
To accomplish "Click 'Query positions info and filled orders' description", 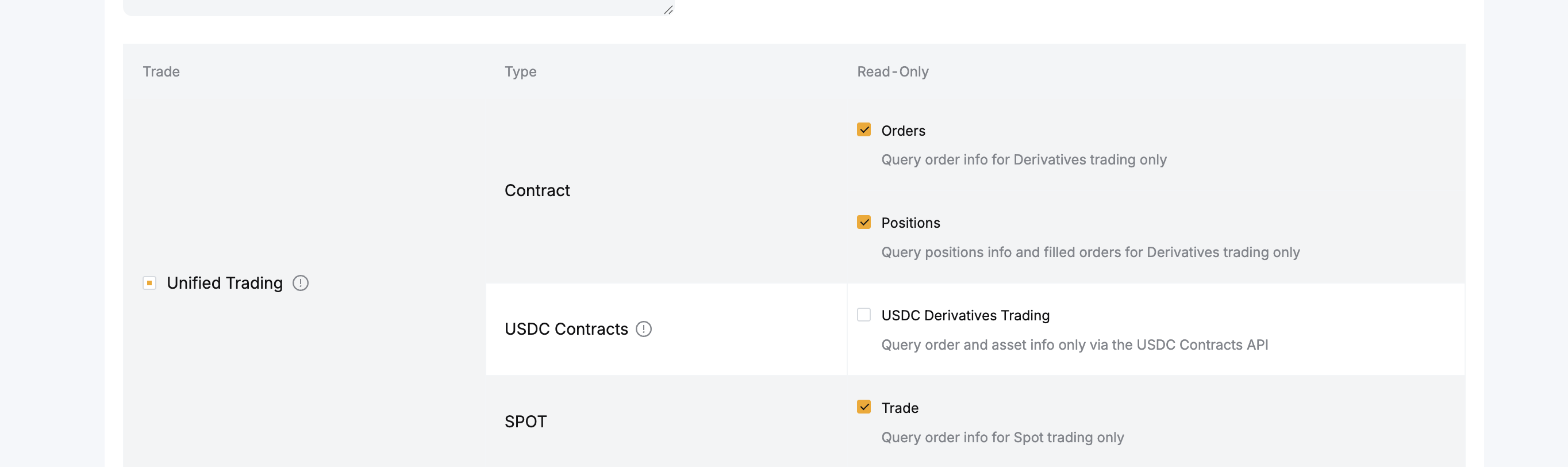I will coord(1090,252).
